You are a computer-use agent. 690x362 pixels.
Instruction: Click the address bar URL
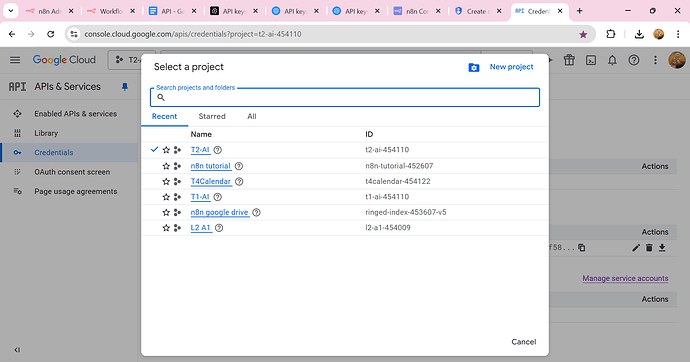tap(193, 34)
